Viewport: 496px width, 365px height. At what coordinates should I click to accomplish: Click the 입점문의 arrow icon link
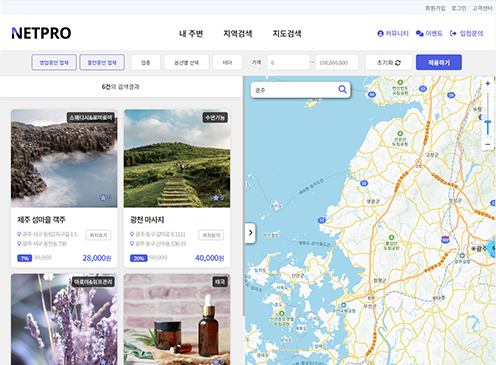(x=453, y=33)
